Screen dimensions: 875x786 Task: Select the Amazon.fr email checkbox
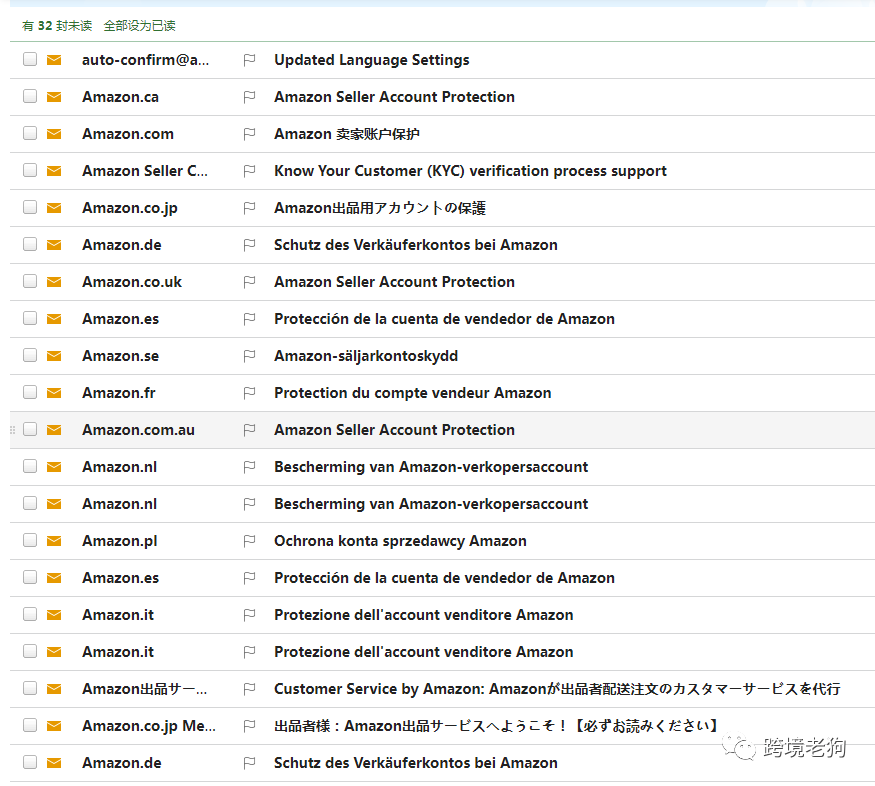pos(30,392)
